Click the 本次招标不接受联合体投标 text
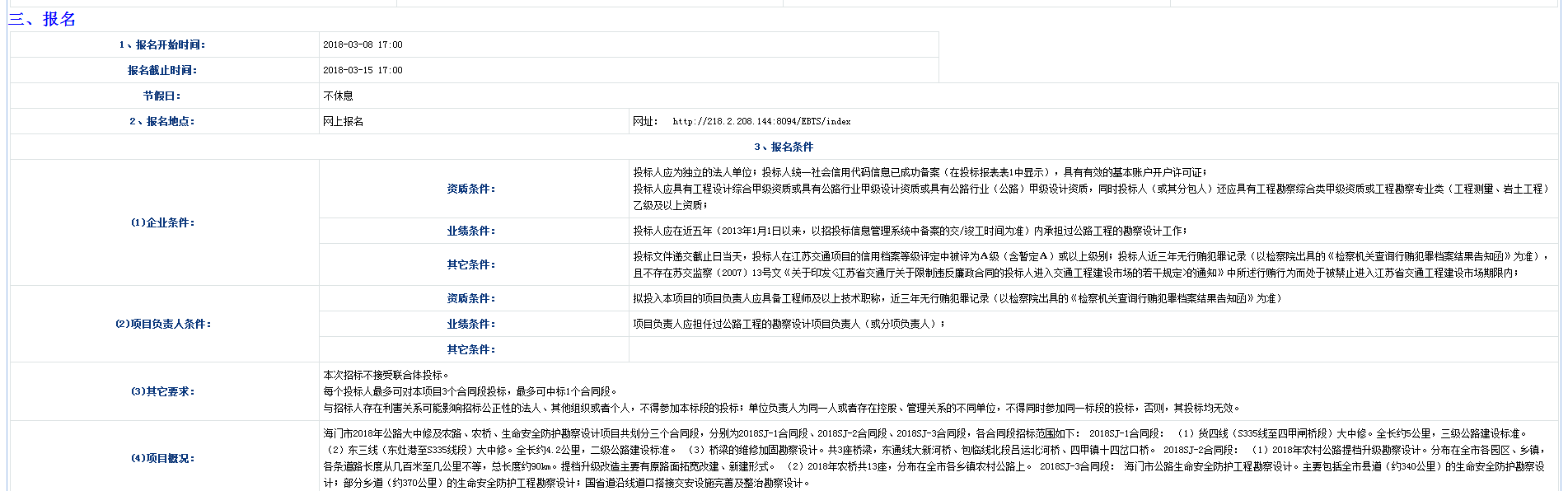This screenshot has width=1568, height=491. click(x=386, y=375)
